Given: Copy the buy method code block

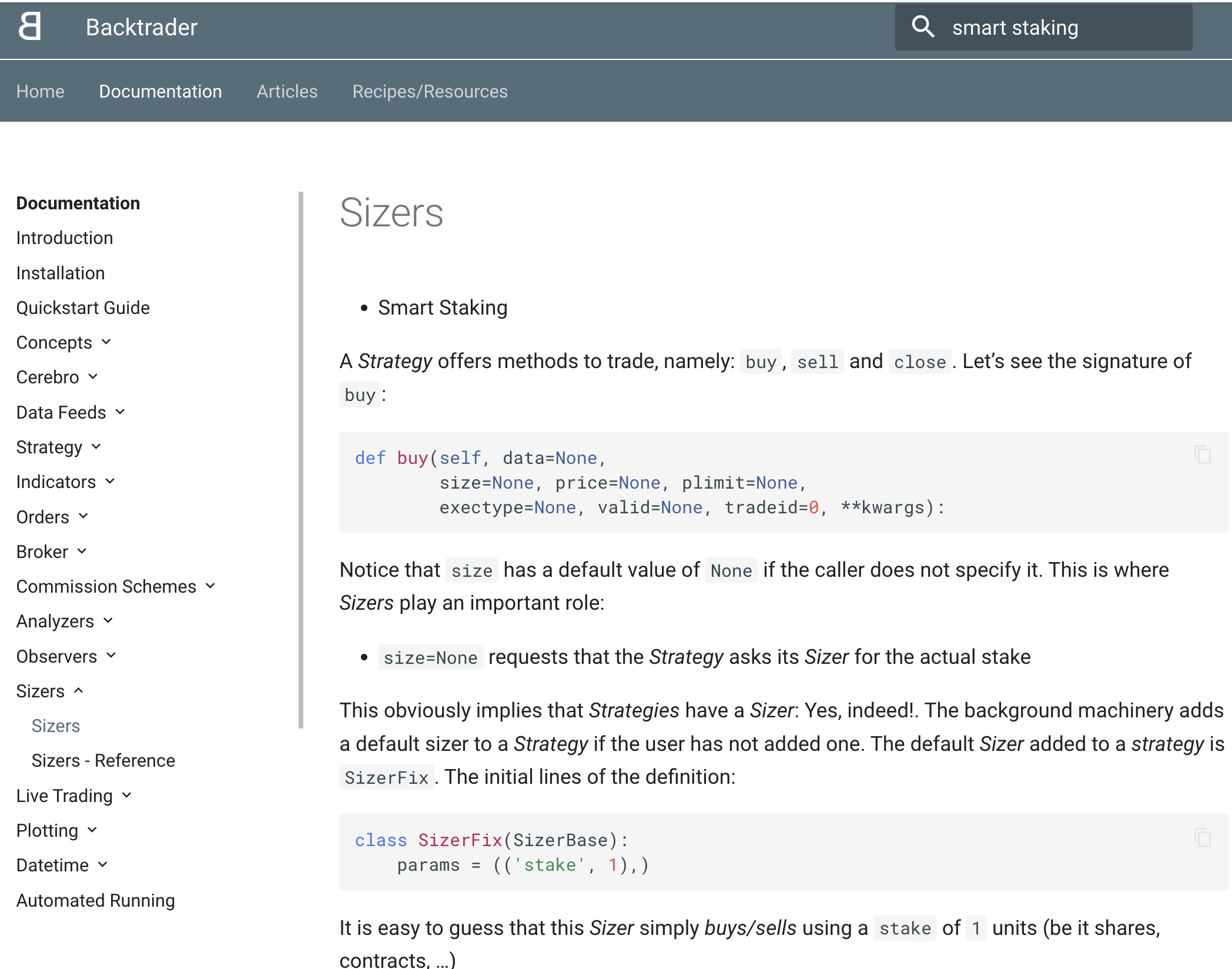Looking at the screenshot, I should pos(1203,455).
